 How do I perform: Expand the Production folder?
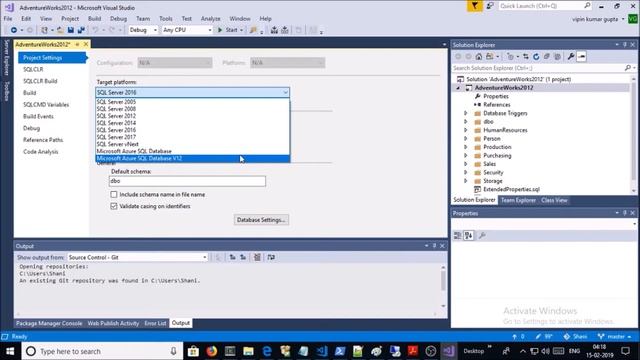click(x=466, y=147)
